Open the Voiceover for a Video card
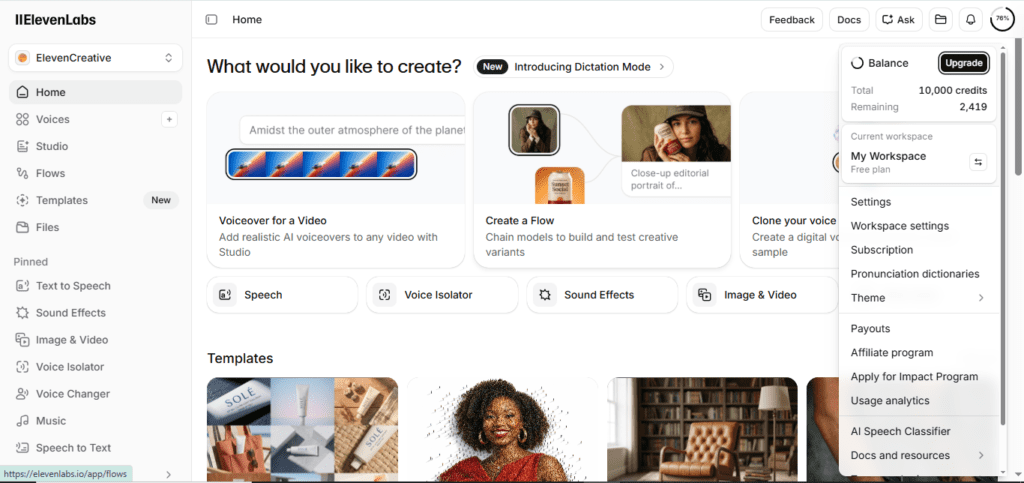Image resolution: width=1024 pixels, height=483 pixels. (x=336, y=180)
